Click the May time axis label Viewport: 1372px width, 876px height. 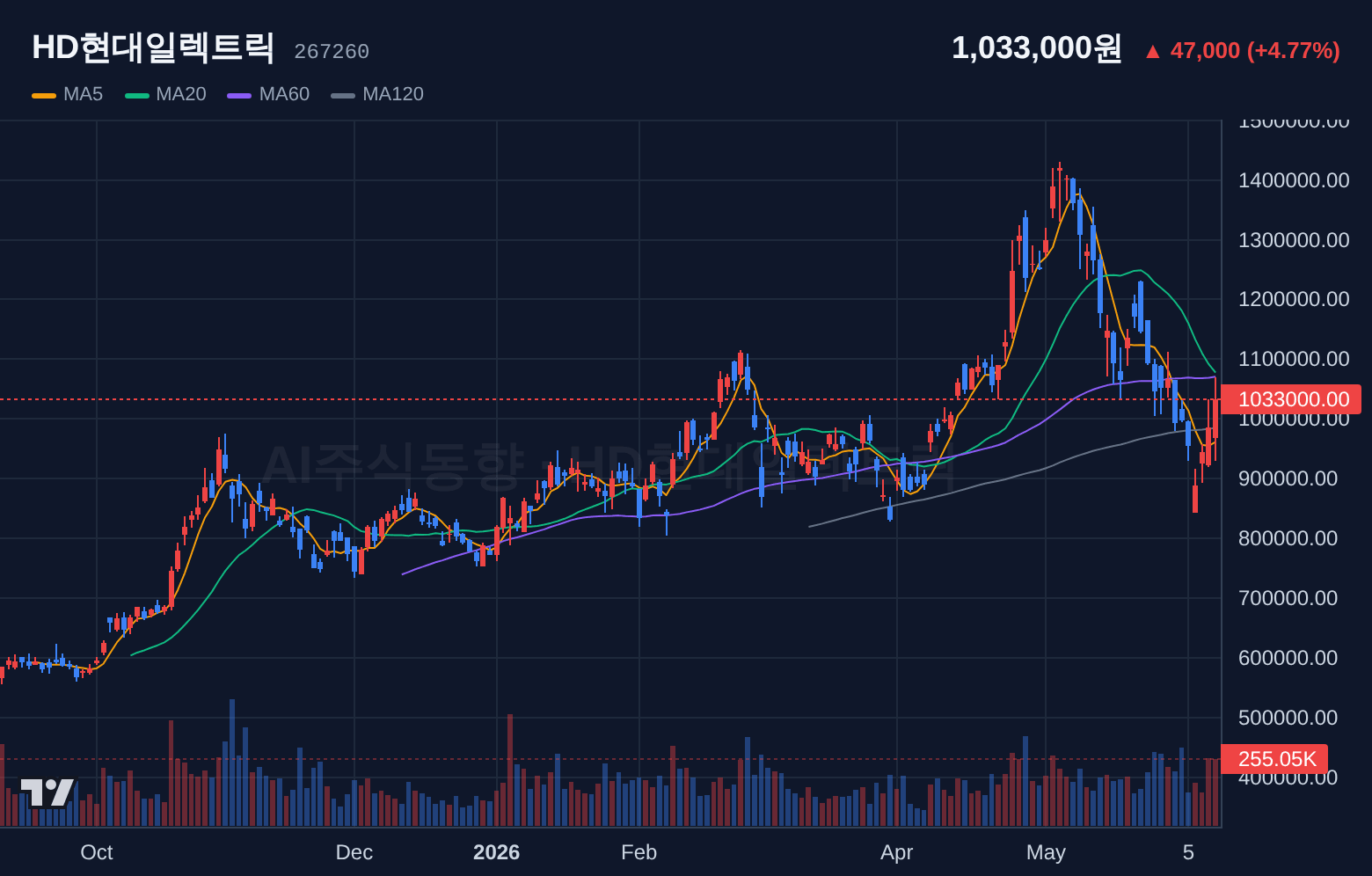pyautogui.click(x=1046, y=852)
